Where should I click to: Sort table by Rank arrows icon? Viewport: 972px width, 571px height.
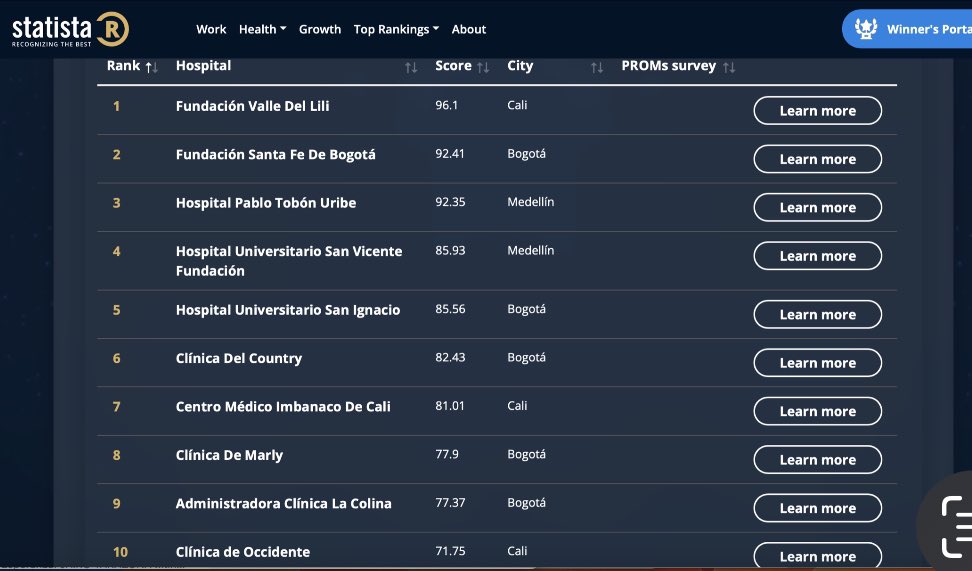[x=152, y=68]
